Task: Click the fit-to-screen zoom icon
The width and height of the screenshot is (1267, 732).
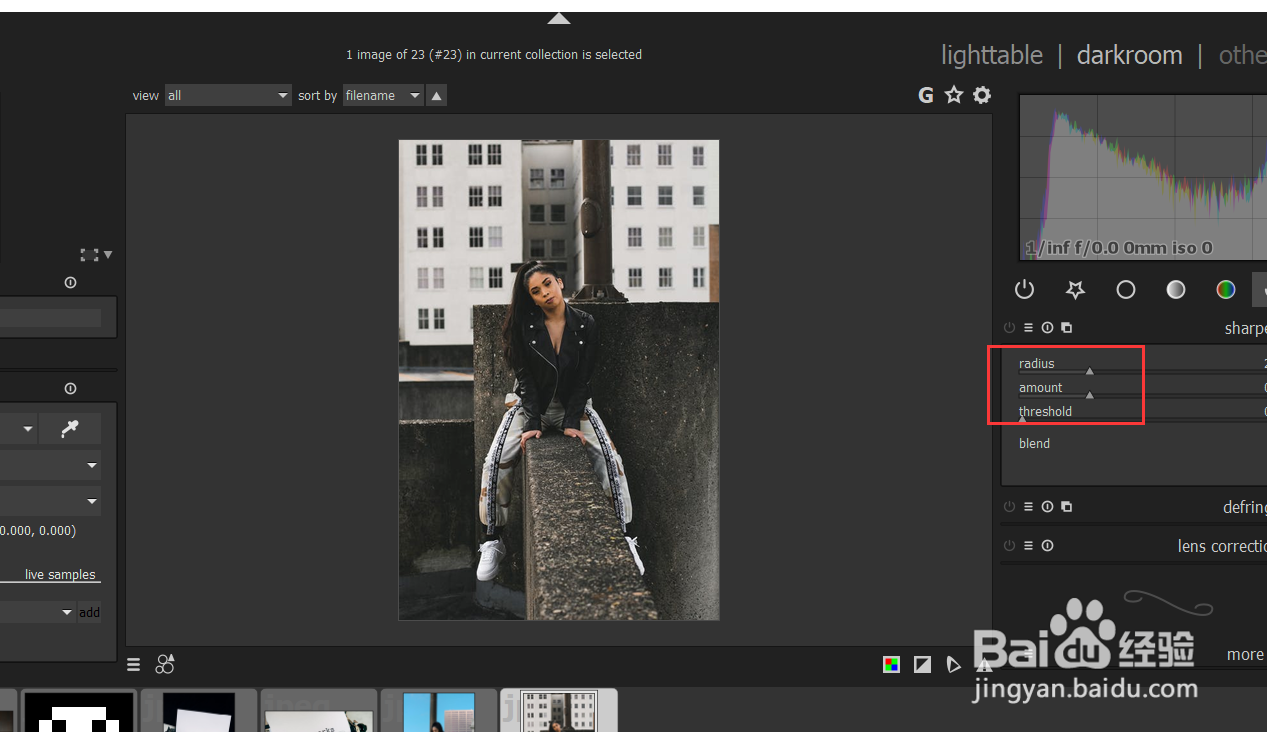Action: (x=90, y=255)
